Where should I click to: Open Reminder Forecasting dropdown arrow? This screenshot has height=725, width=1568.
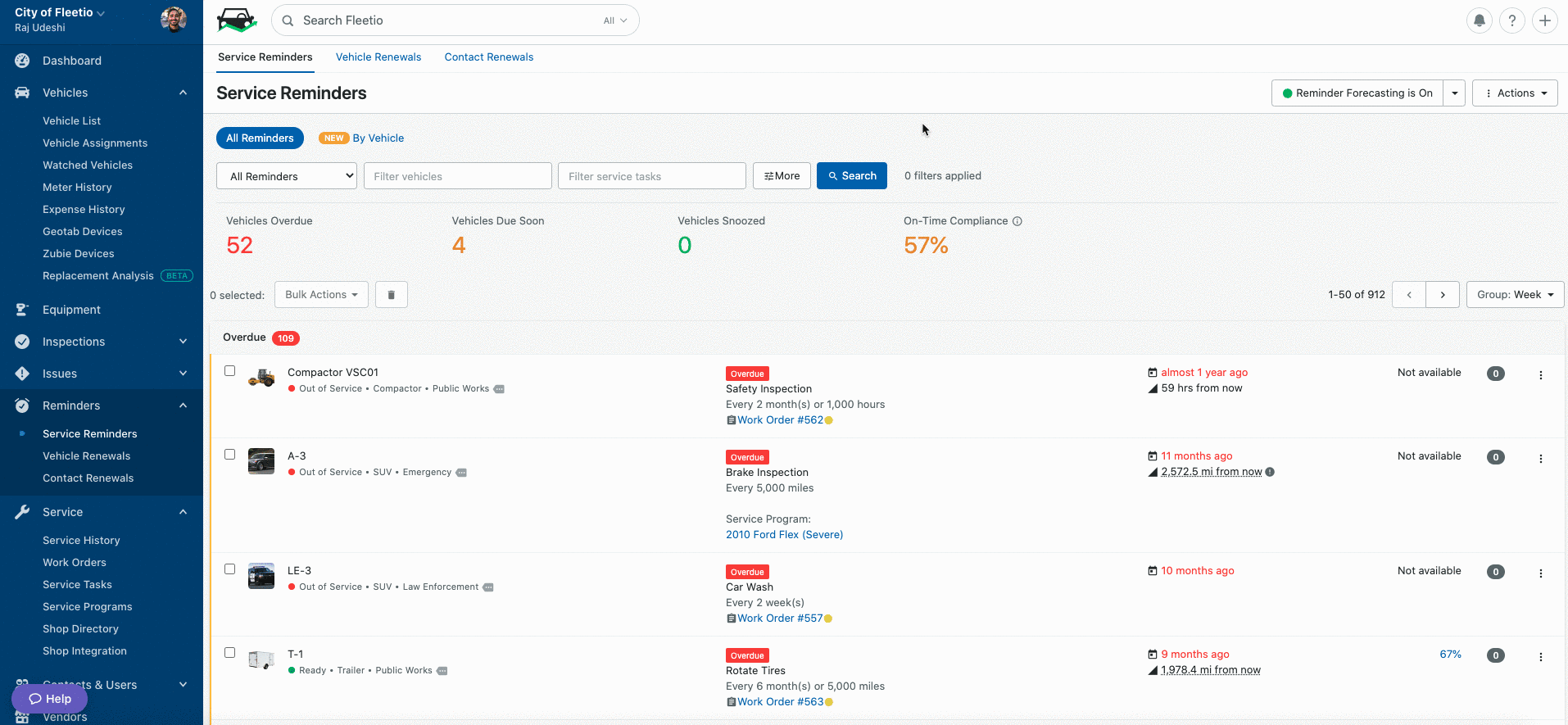click(x=1454, y=93)
